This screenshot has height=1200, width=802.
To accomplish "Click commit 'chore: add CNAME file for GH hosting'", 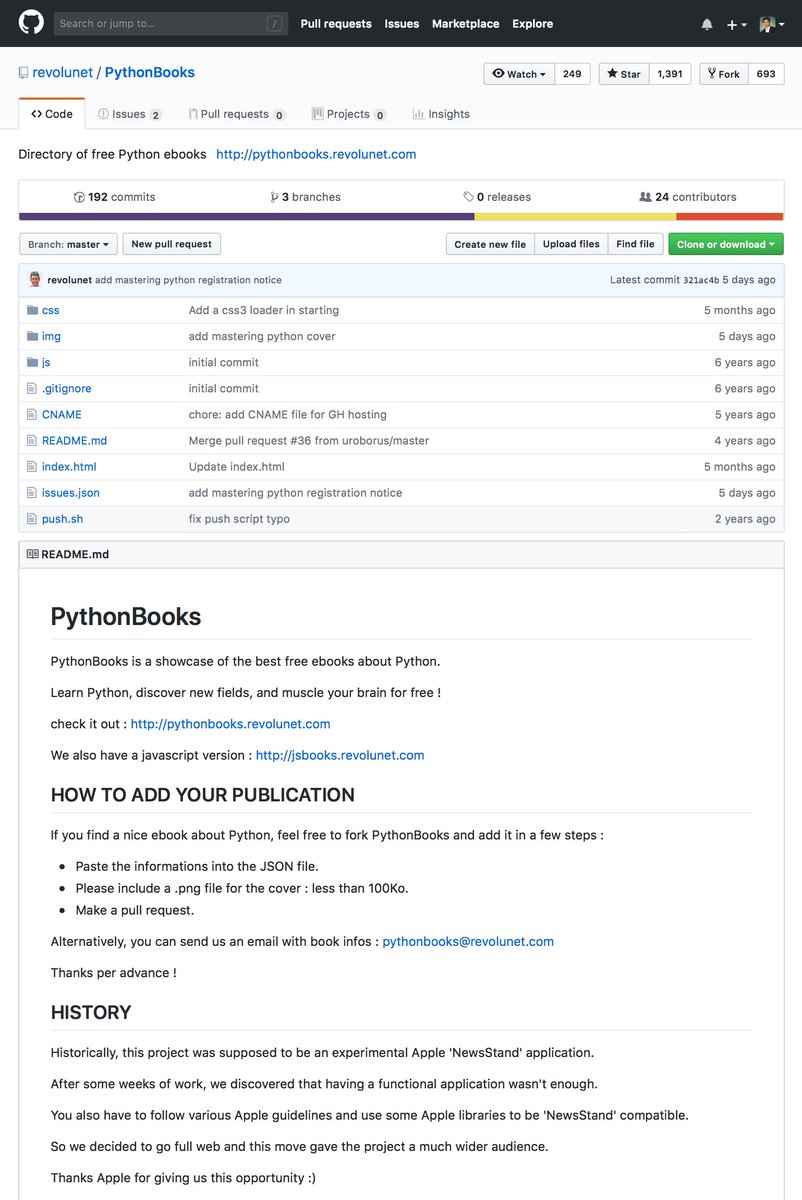I will [x=288, y=414].
